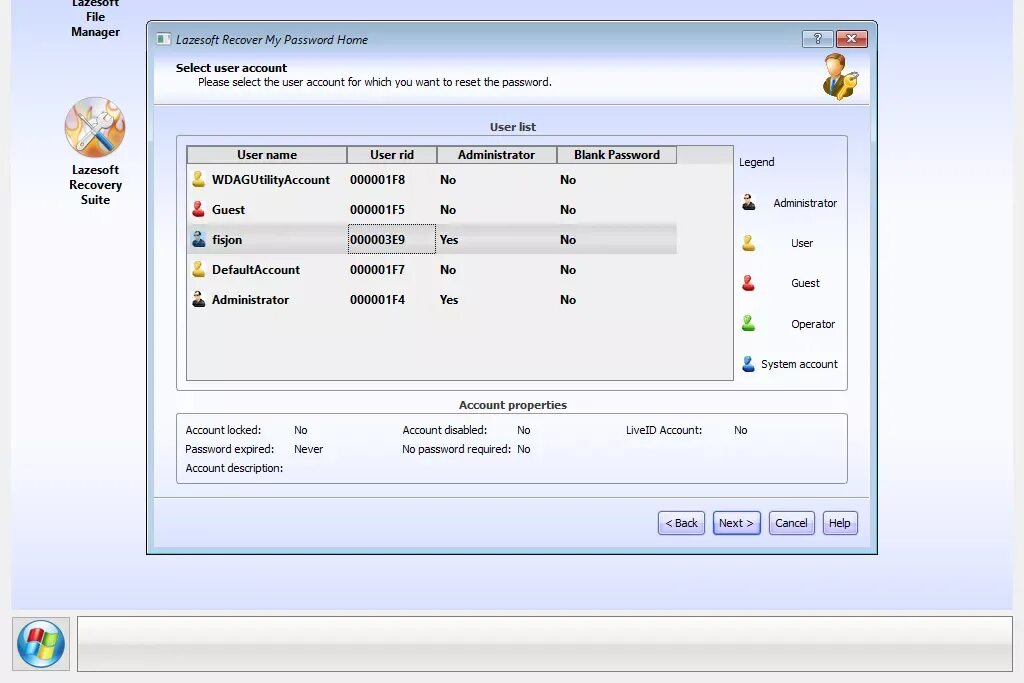Click the yellow User legend icon
This screenshot has height=683, width=1024.
(x=748, y=243)
